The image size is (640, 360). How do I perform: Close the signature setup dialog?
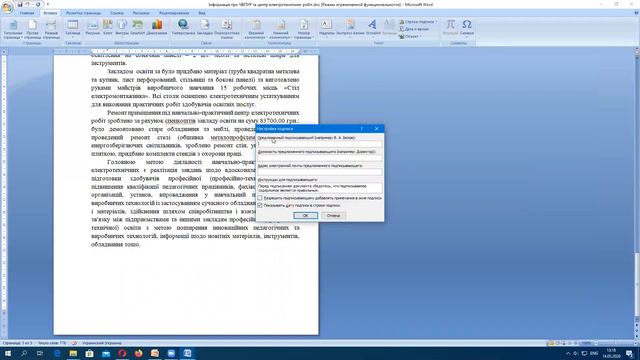(376, 129)
